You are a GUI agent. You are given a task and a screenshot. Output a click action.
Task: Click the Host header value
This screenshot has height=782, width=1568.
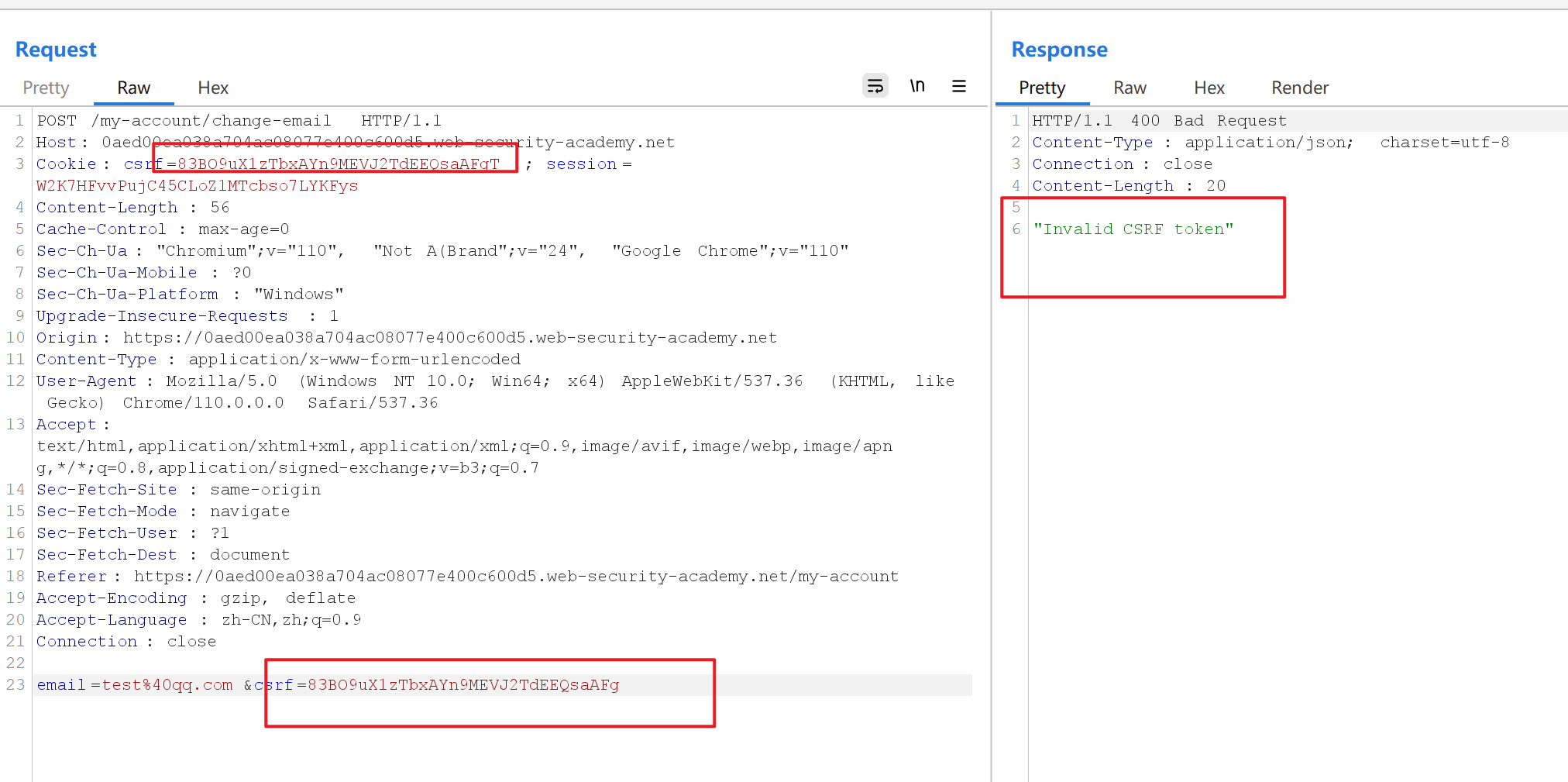click(x=387, y=142)
